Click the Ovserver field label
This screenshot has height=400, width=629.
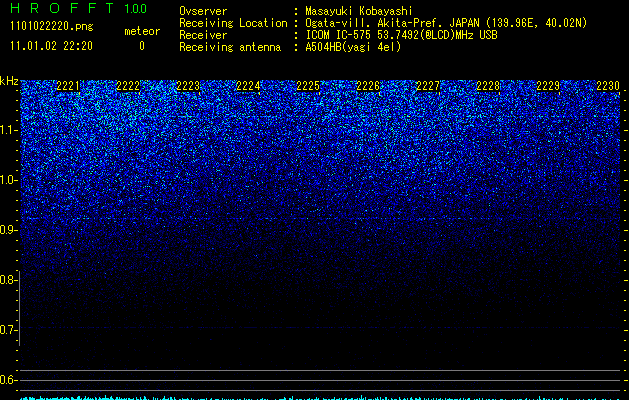pyautogui.click(x=203, y=11)
